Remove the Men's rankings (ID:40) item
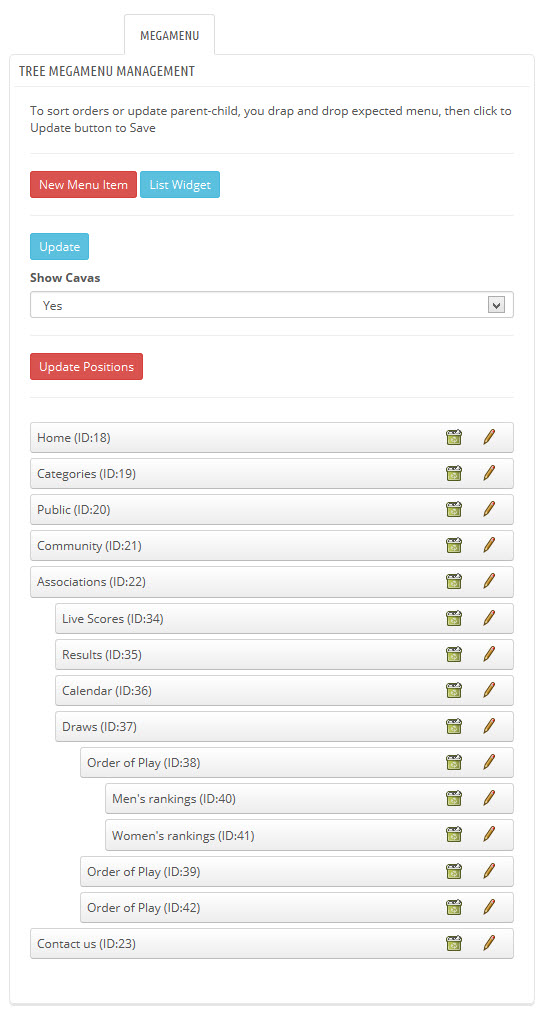 pyautogui.click(x=454, y=798)
